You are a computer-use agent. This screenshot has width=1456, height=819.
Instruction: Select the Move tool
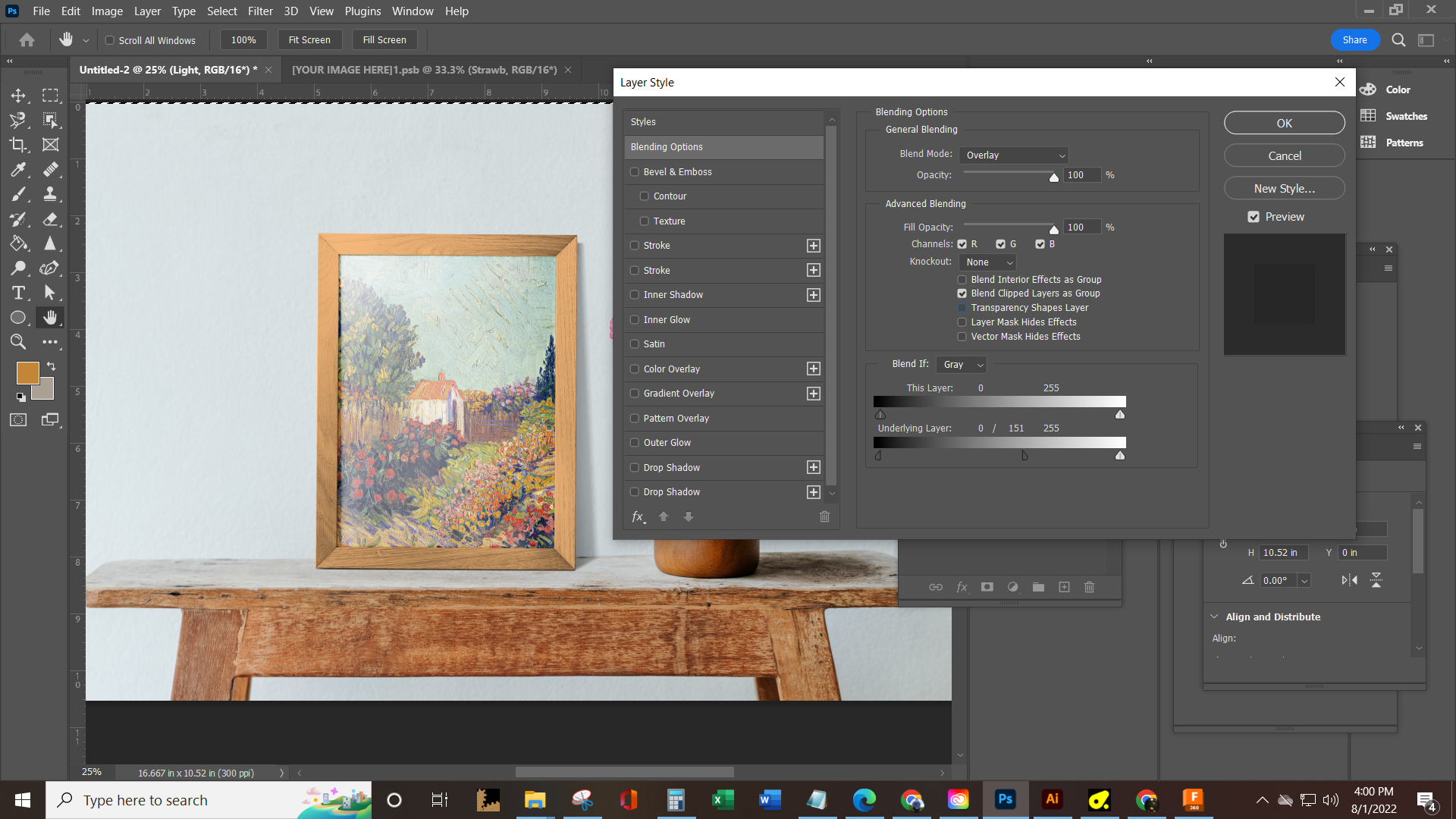(18, 96)
